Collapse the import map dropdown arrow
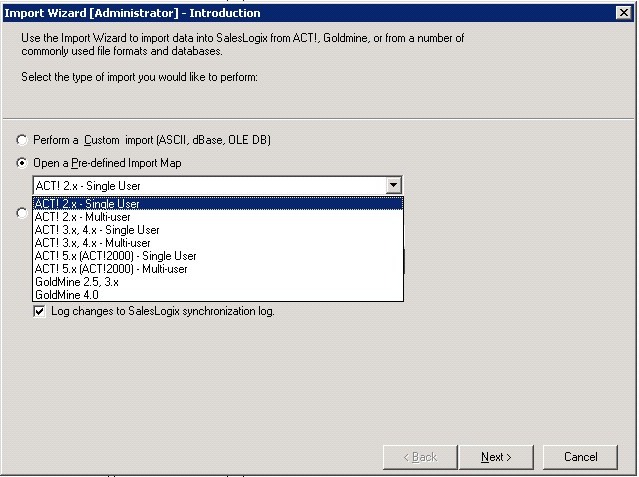The height and width of the screenshot is (477, 639). click(x=393, y=186)
